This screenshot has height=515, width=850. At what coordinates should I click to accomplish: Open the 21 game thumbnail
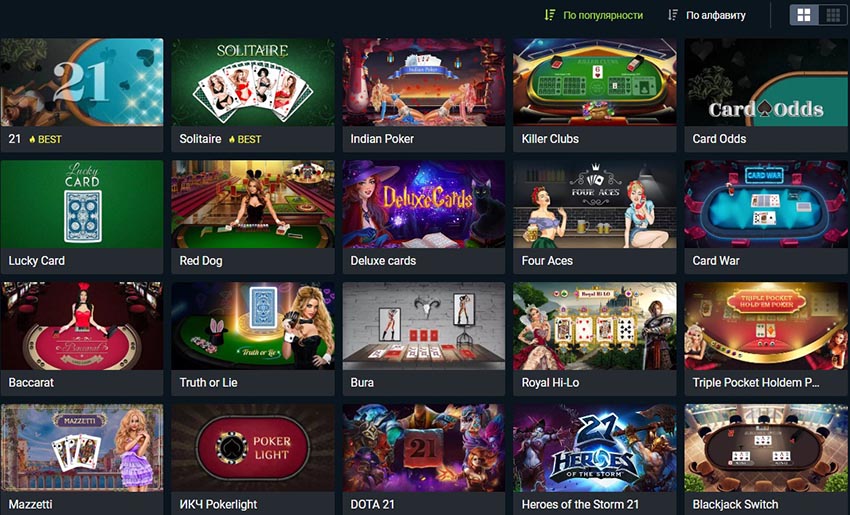[82, 82]
